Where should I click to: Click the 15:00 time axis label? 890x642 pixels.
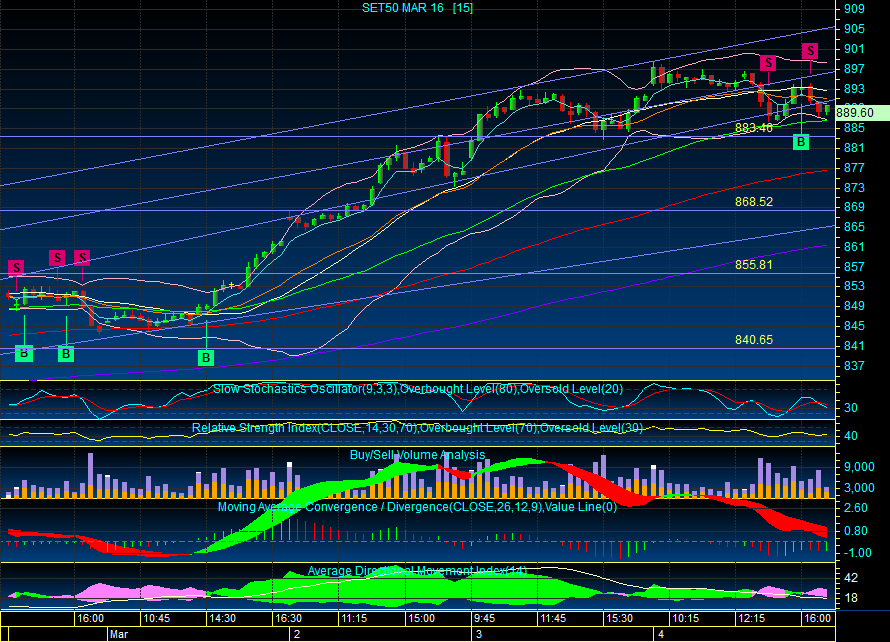click(x=421, y=618)
